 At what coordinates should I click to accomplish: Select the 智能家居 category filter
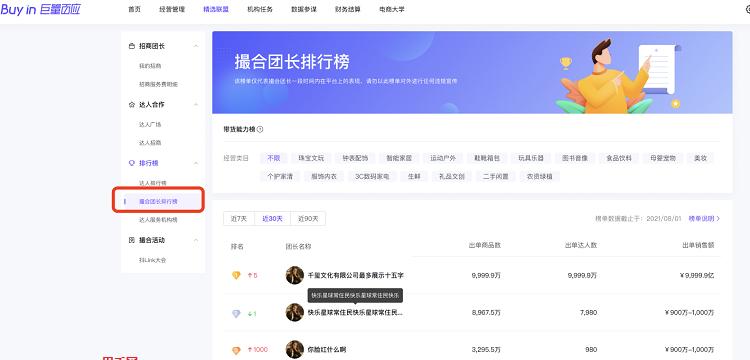tap(399, 158)
